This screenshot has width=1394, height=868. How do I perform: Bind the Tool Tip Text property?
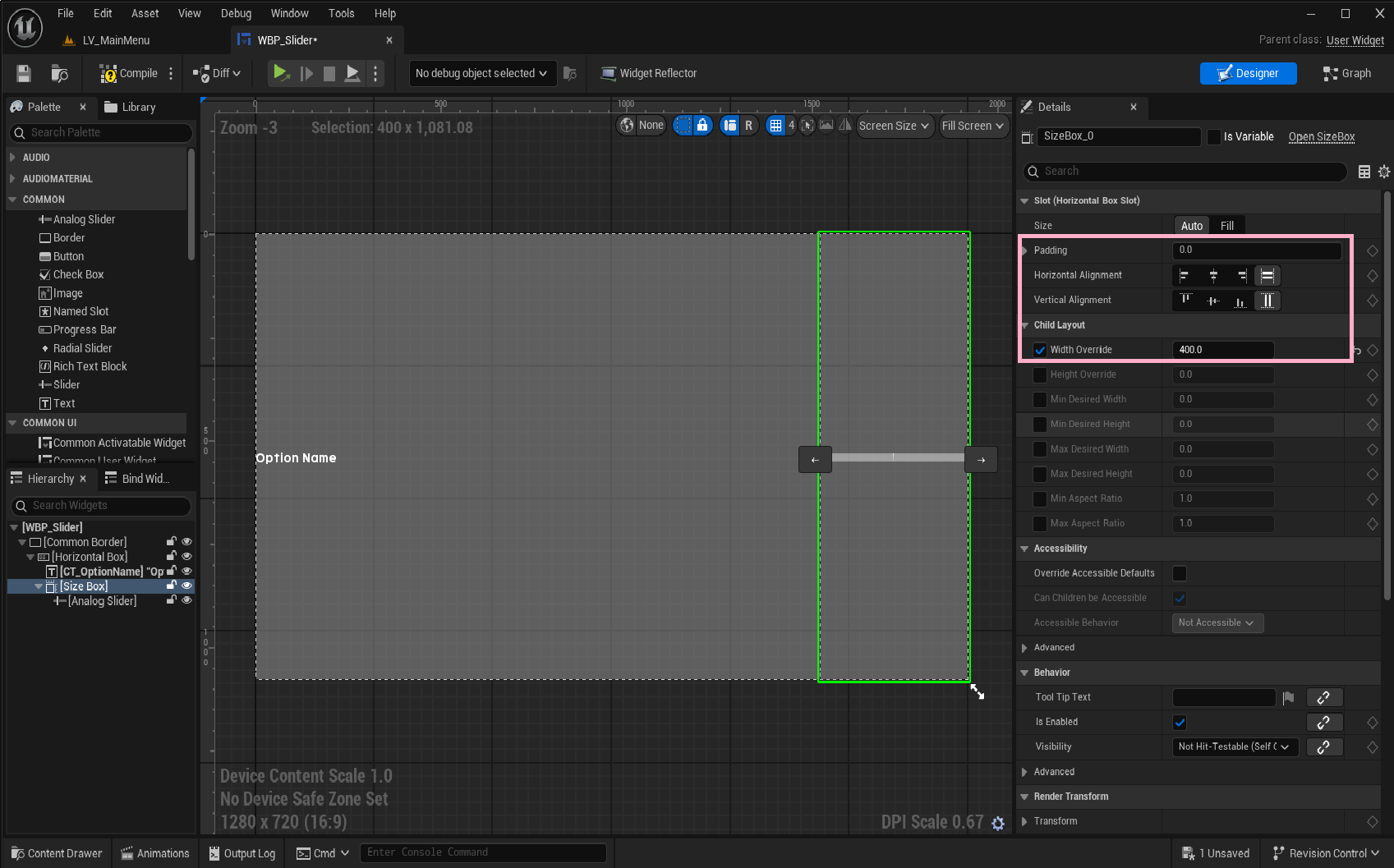[1324, 697]
